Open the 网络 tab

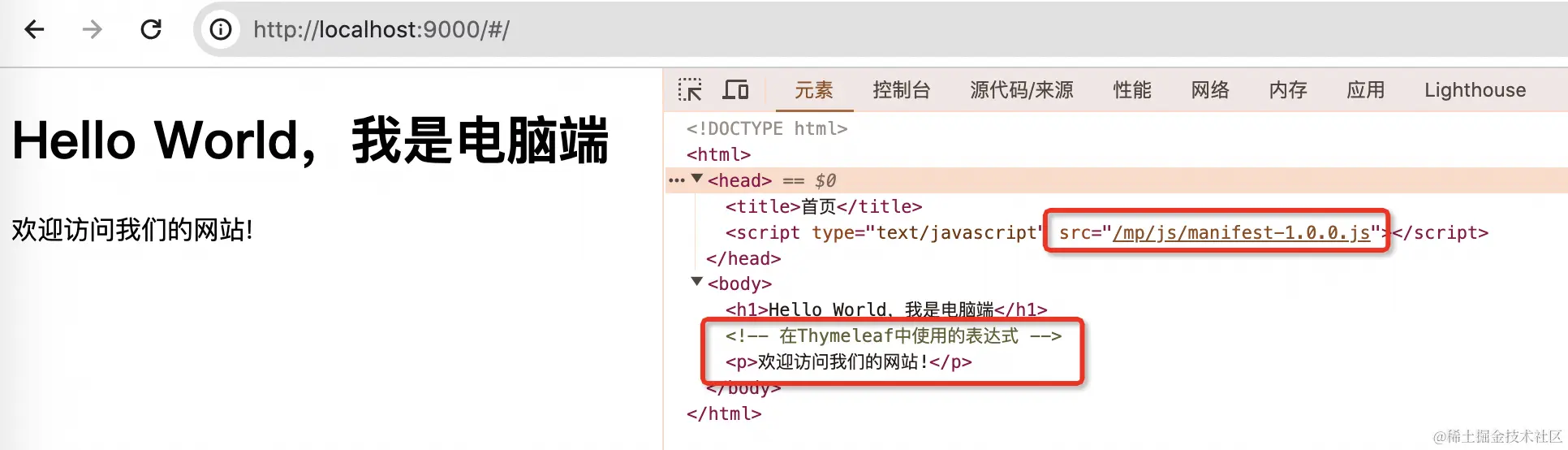[x=1210, y=90]
